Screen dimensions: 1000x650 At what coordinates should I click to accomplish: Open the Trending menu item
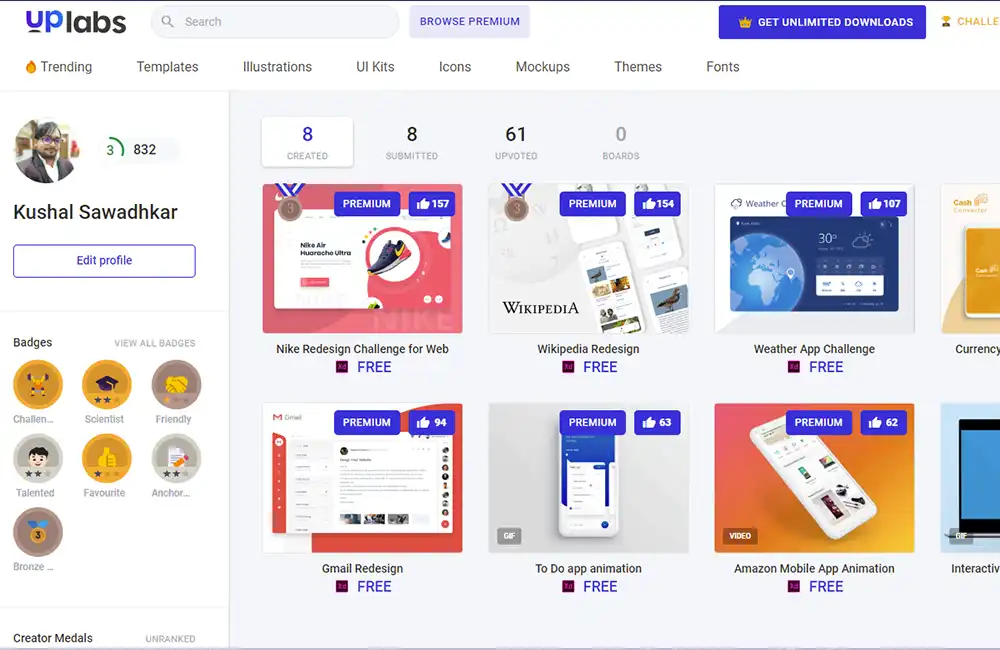(59, 67)
